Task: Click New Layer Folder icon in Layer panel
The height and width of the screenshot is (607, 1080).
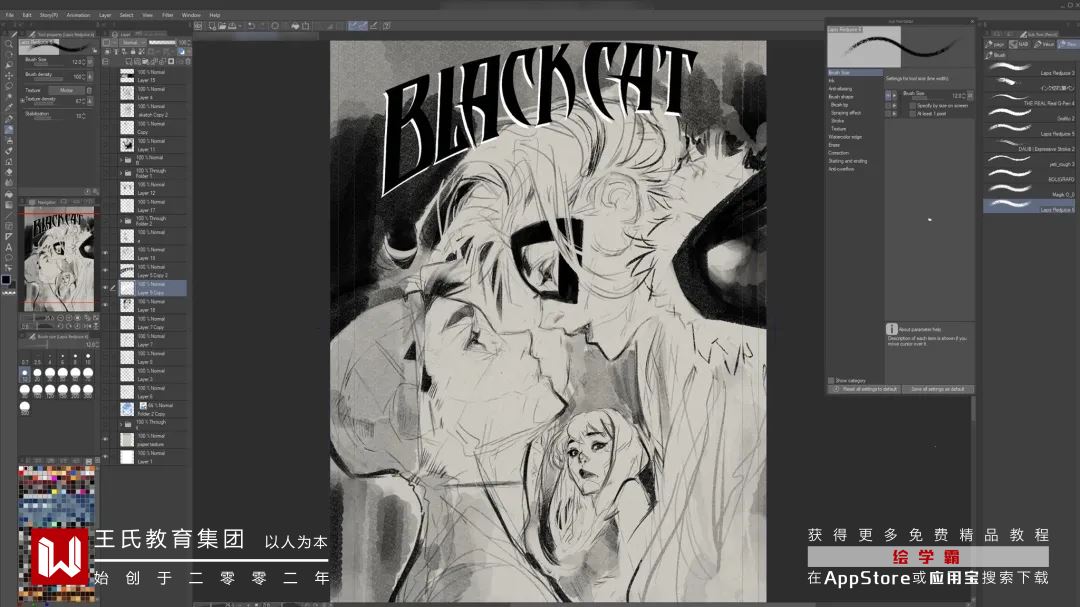Action: (145, 62)
